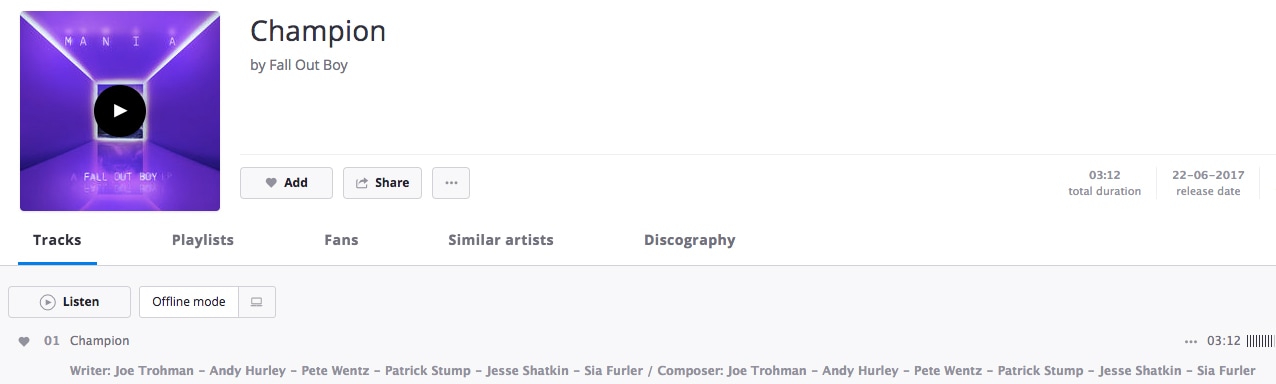Click the Champion track title in list
Screen dimensions: 1276x384
[x=99, y=341]
